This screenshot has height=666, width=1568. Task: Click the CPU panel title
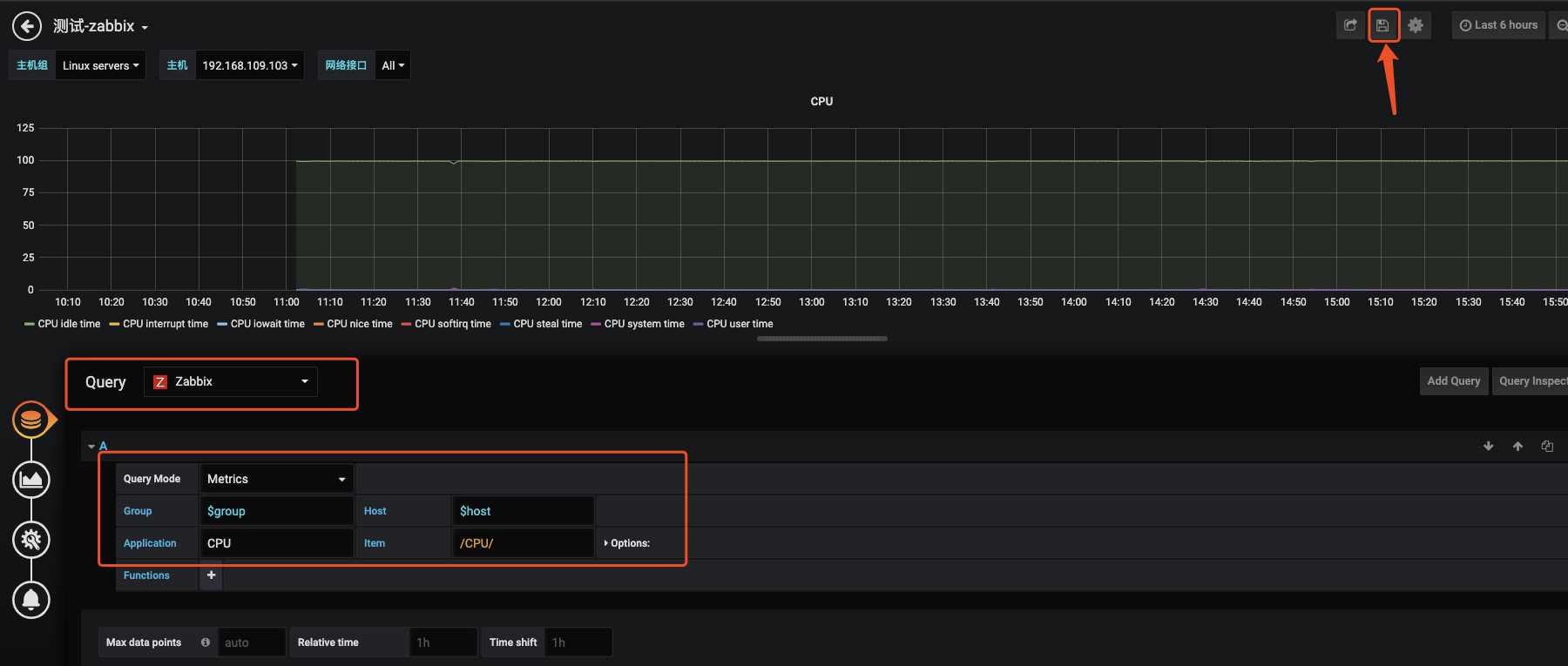point(821,101)
